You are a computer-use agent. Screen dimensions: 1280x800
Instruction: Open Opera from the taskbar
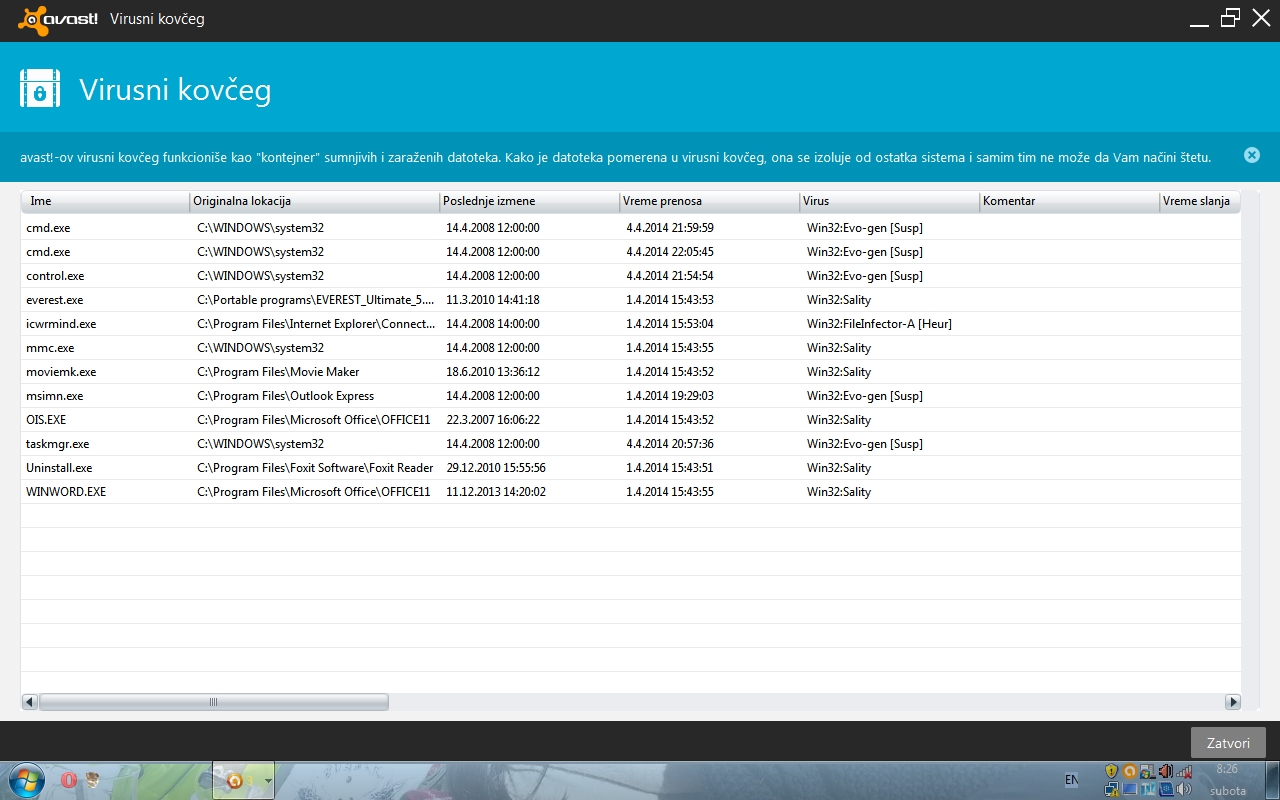[69, 780]
